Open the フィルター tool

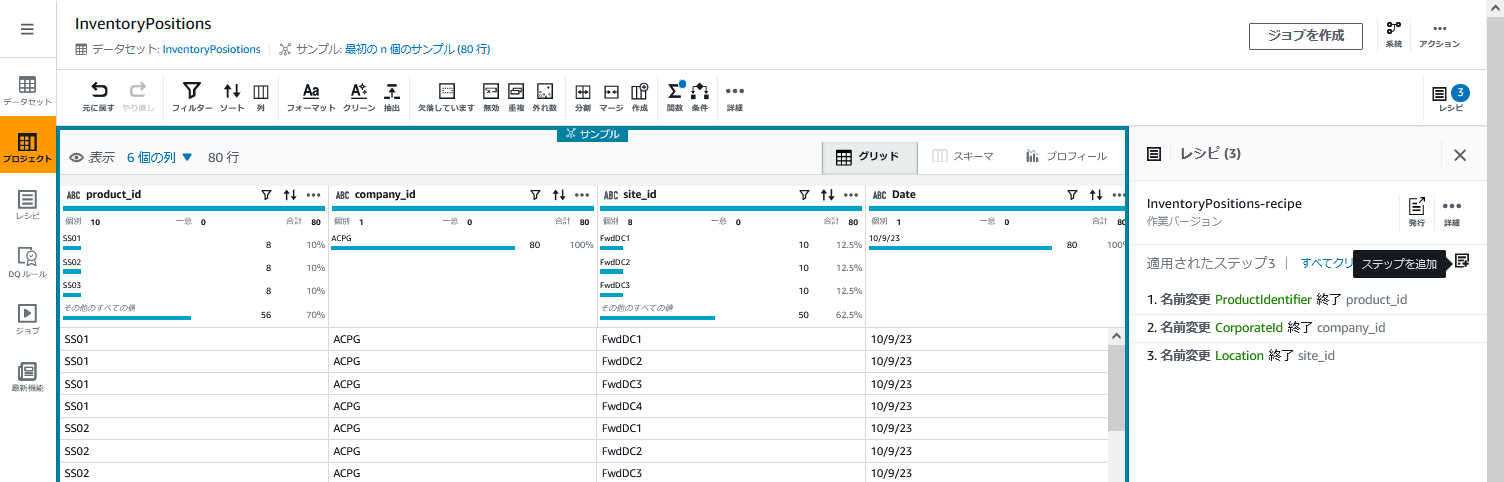pos(192,96)
